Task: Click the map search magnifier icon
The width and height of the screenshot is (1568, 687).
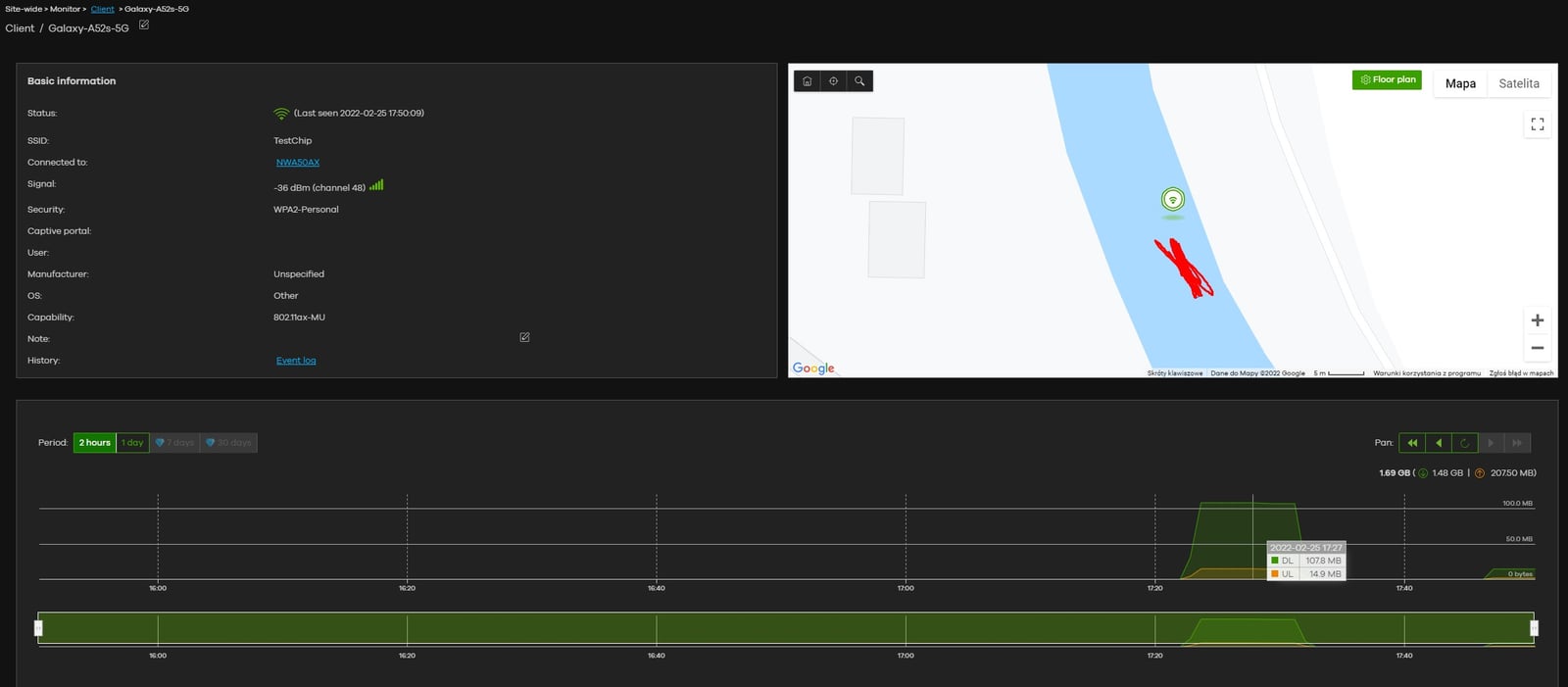Action: [x=859, y=81]
